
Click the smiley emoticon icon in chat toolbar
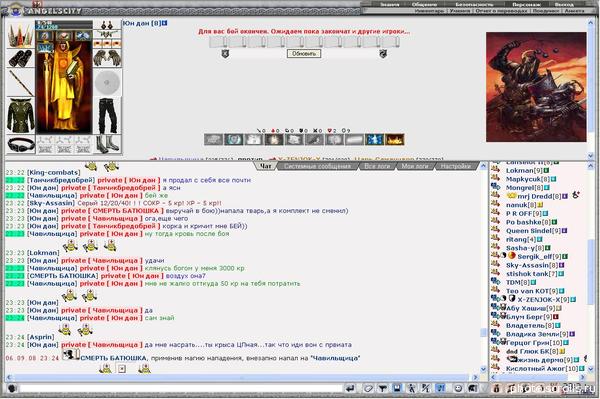coord(458,388)
